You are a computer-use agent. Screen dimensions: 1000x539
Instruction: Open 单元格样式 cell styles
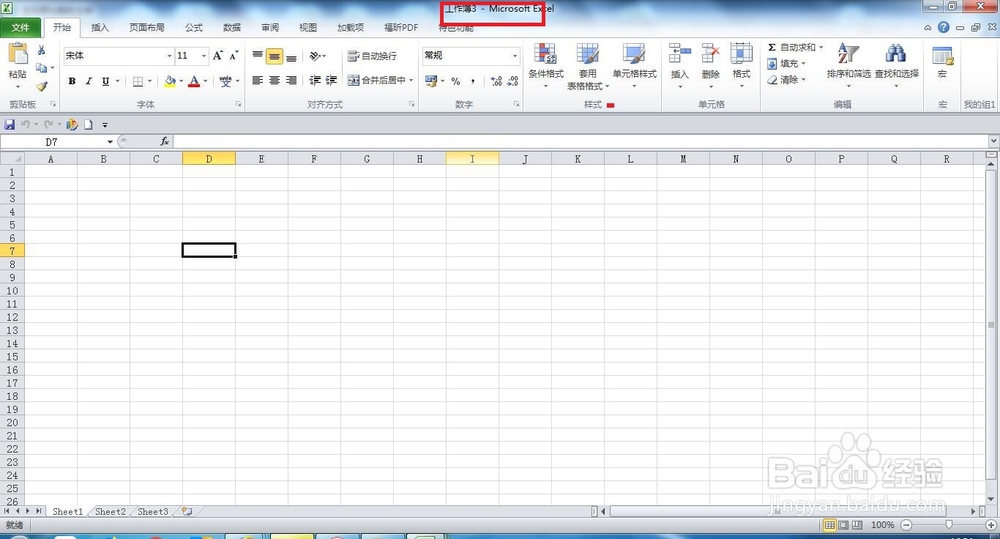(x=635, y=65)
